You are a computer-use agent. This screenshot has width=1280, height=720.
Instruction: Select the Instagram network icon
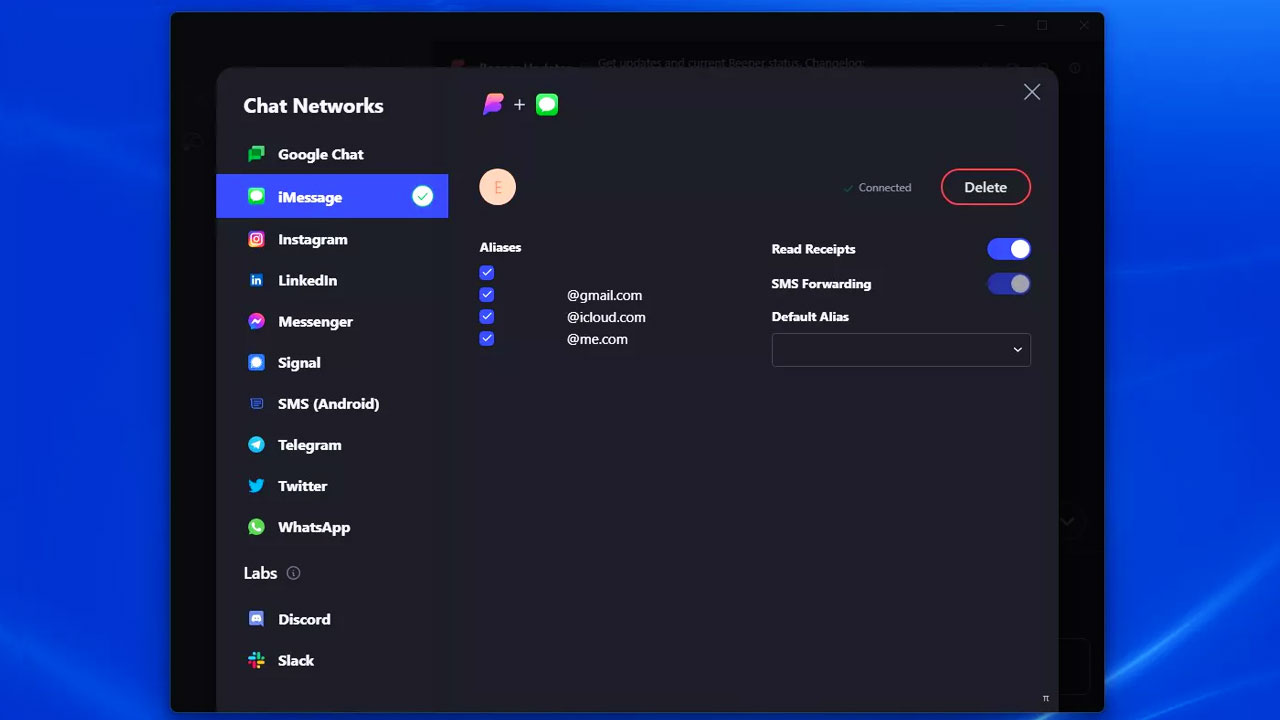[257, 239]
